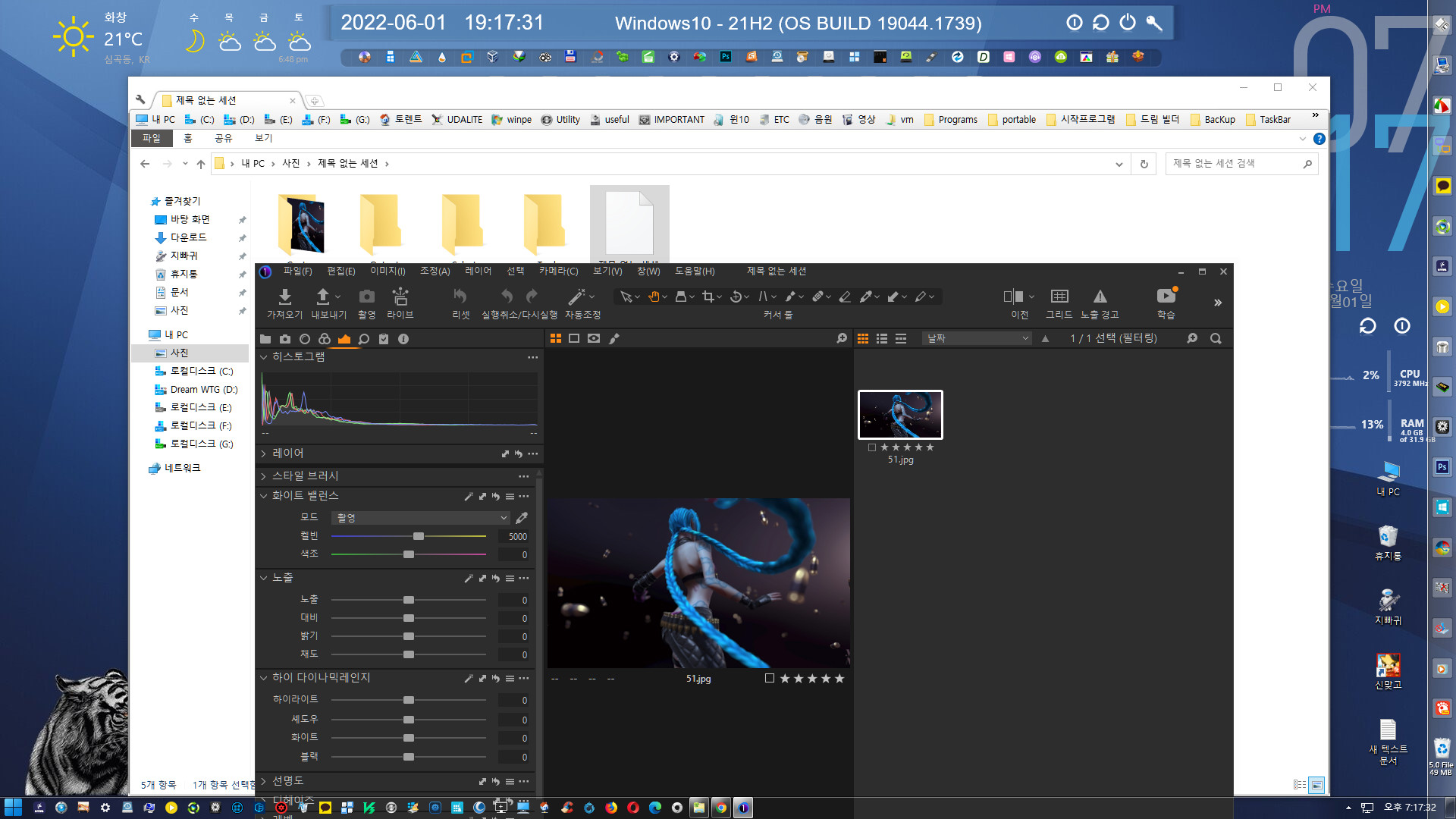Select the 51.jpg thumbnail in browser
This screenshot has height=819, width=1456.
tap(900, 415)
